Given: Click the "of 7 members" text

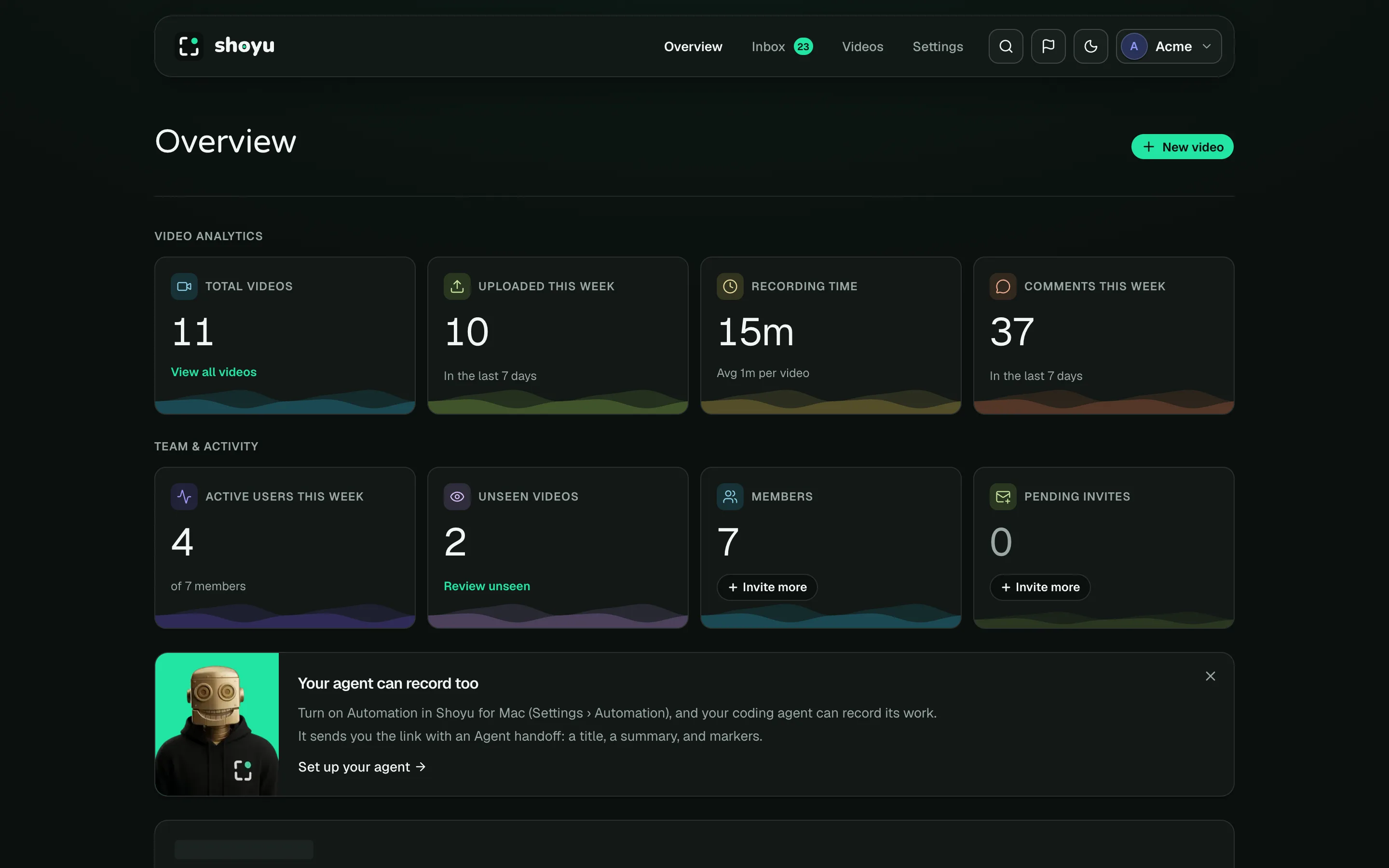Looking at the screenshot, I should click(x=208, y=586).
